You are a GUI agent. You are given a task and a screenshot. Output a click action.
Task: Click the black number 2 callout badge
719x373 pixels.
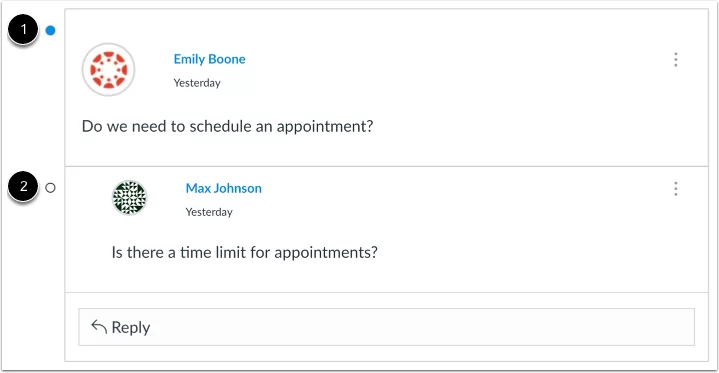[x=23, y=187]
